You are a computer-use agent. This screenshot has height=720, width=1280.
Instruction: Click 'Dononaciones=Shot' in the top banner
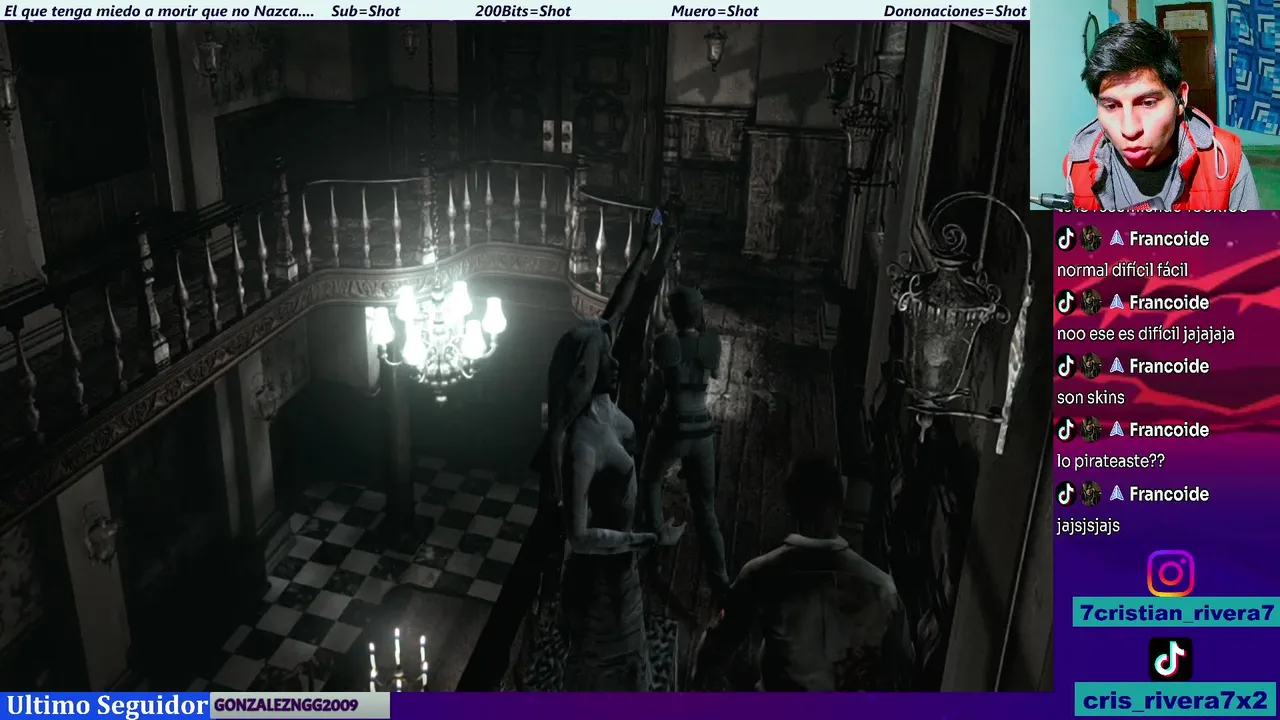pyautogui.click(x=955, y=11)
